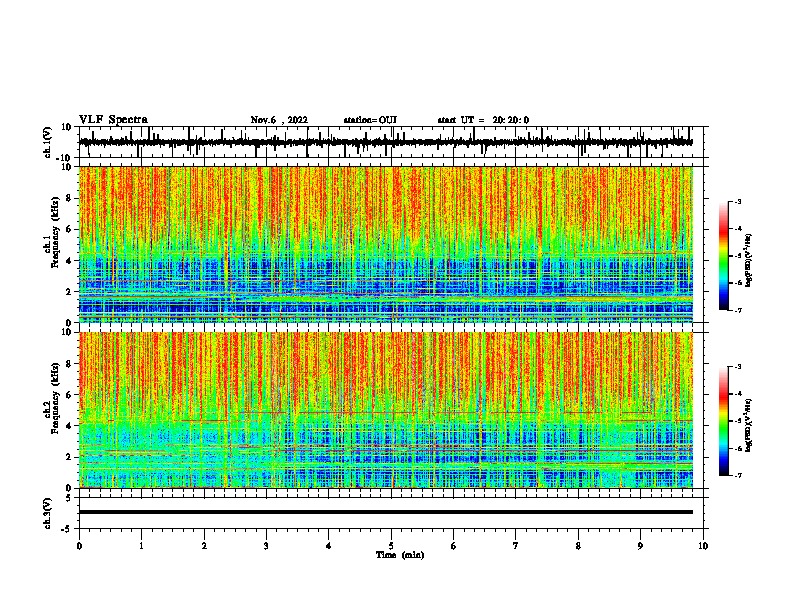Click the ch.1 (V) waveform panel
The height and width of the screenshot is (612, 792).
click(x=393, y=142)
